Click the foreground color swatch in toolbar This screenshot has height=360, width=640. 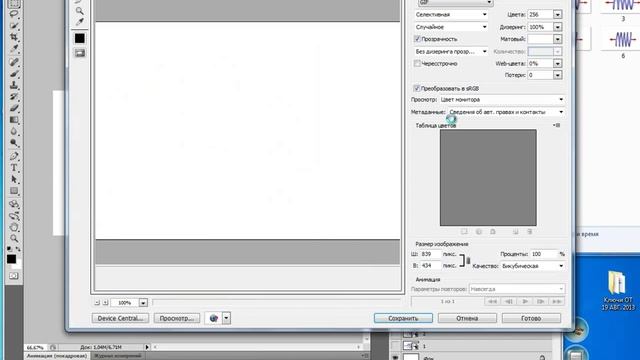coord(11,259)
